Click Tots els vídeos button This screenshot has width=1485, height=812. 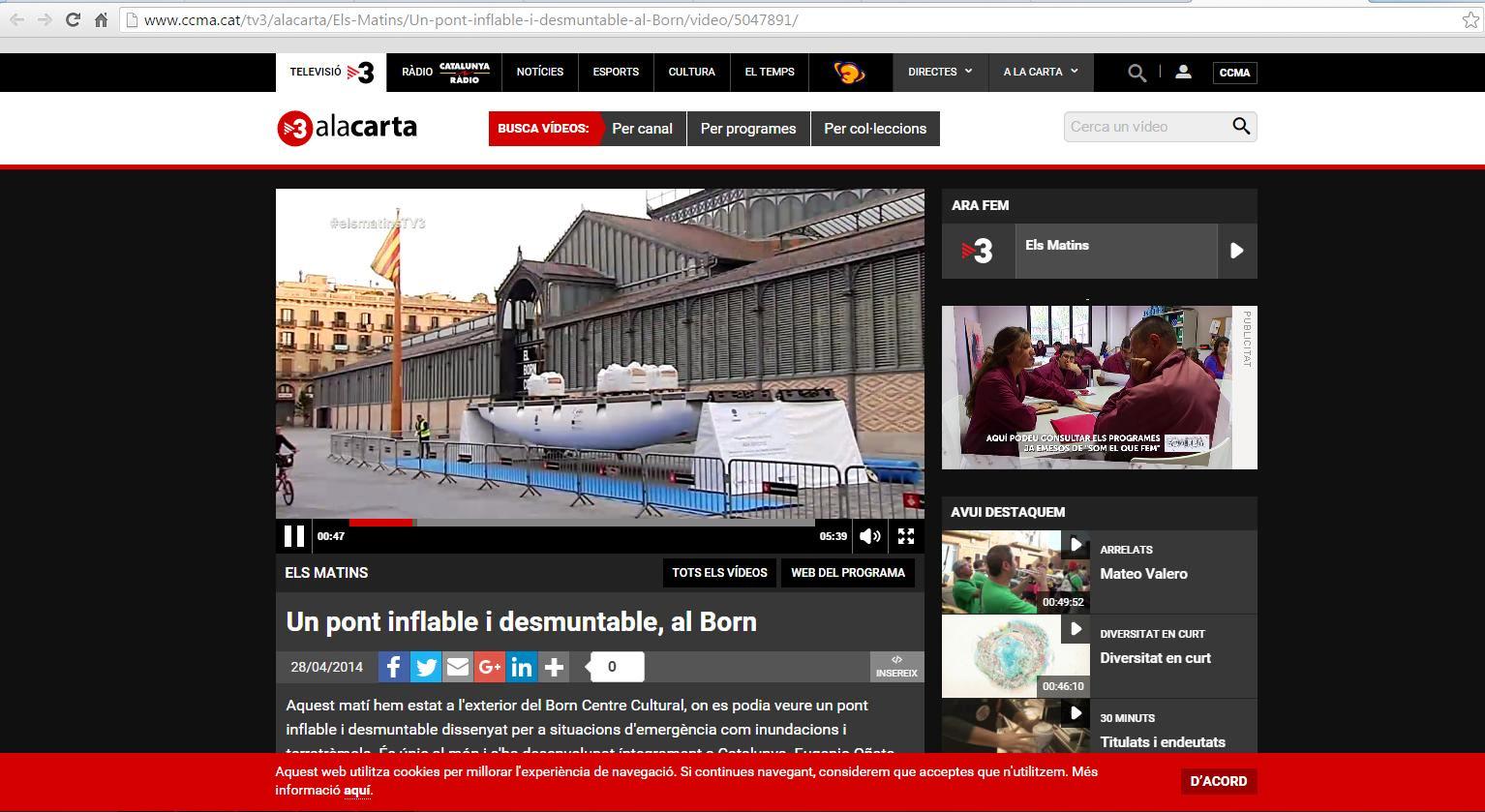point(719,573)
